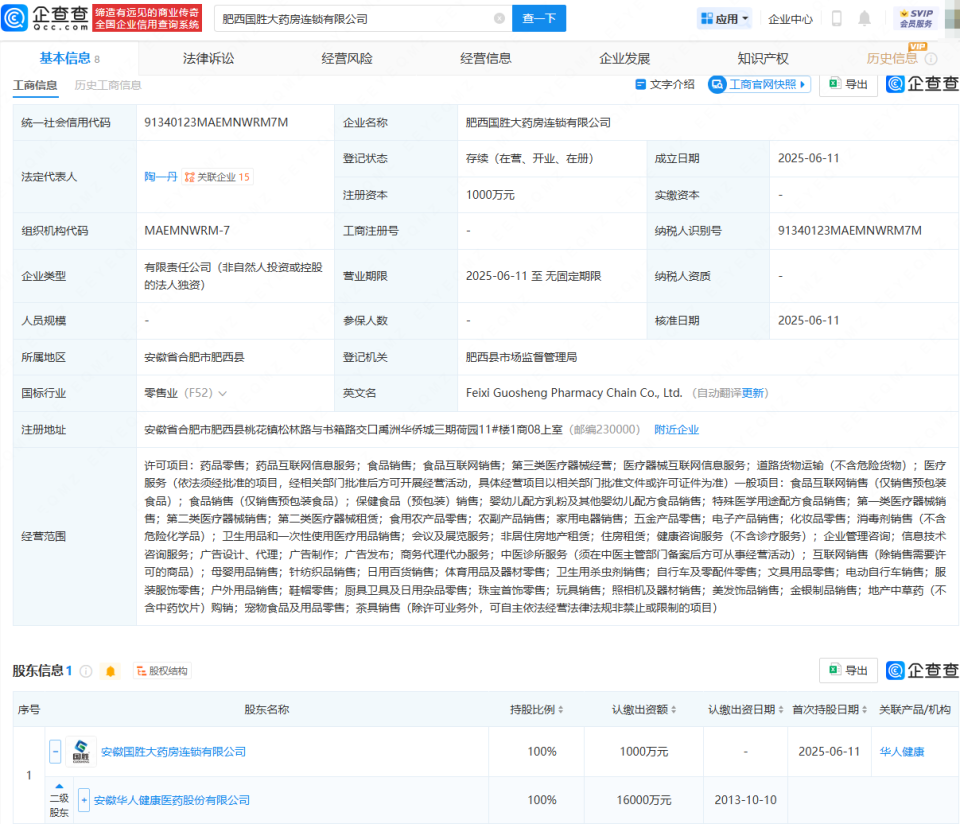Open 工商官网快照 snapshot
Viewport: 960px width, 824px height.
759,84
